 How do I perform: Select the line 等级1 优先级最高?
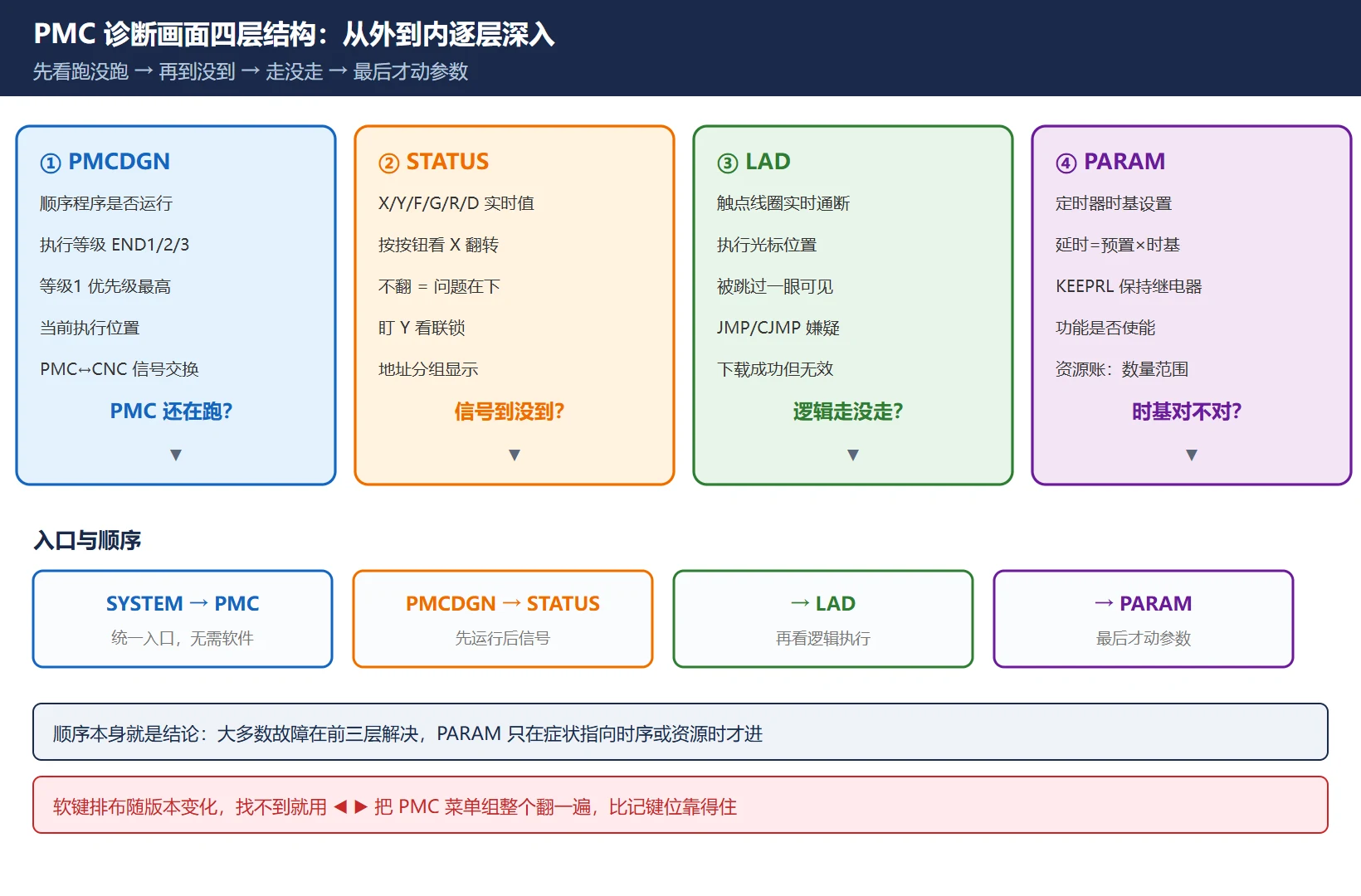click(x=105, y=286)
